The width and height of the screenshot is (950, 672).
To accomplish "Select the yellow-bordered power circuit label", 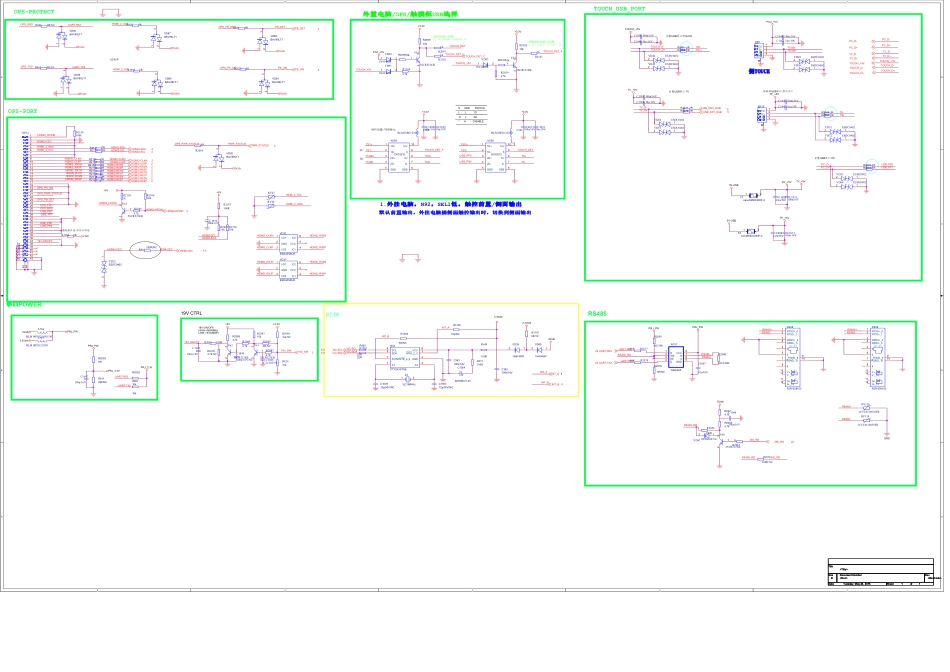I will [x=333, y=314].
